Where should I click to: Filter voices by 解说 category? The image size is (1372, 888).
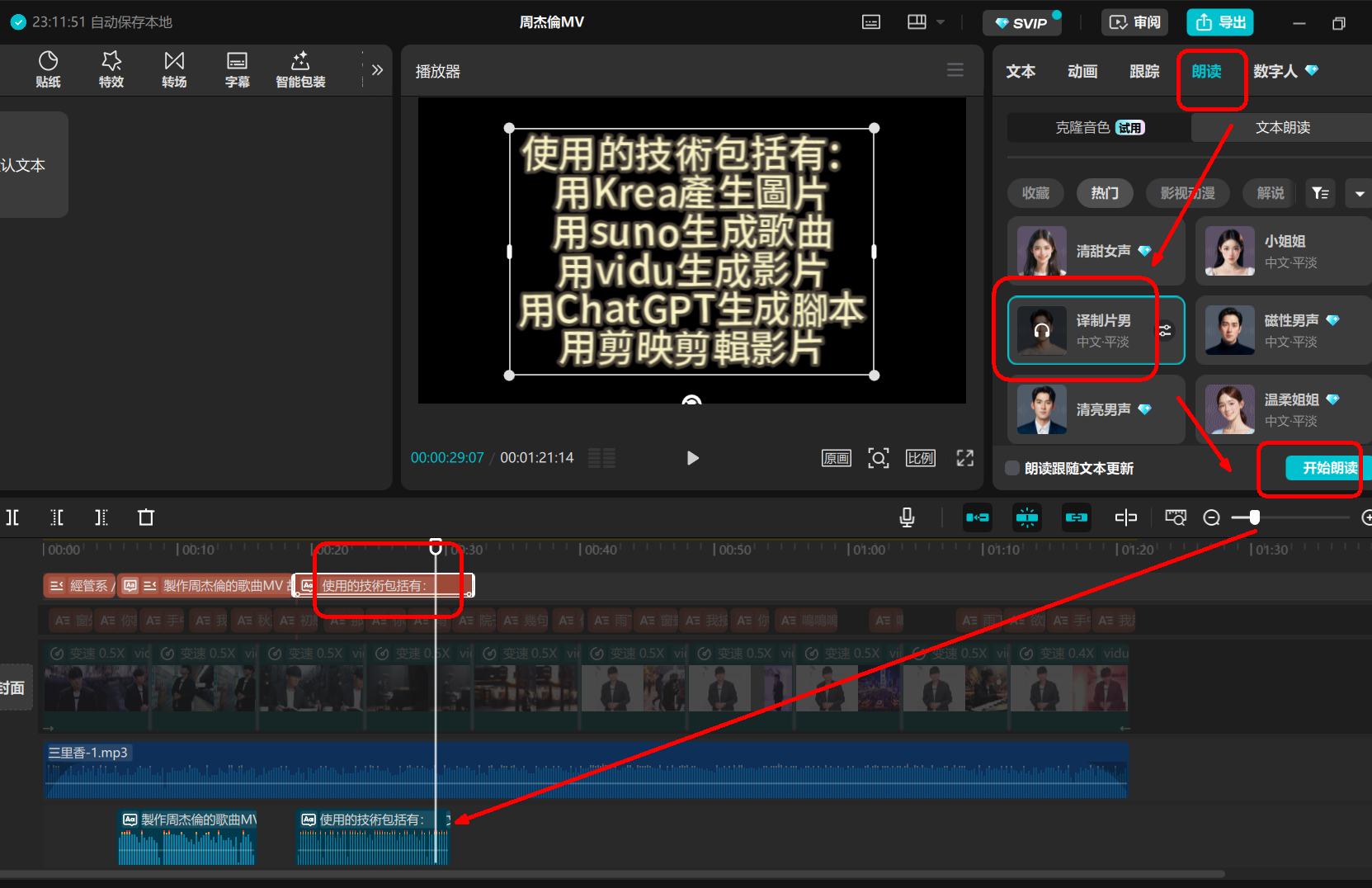pos(1271,193)
